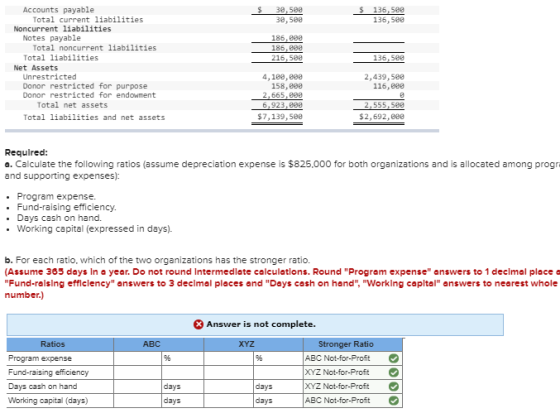560x418 pixels.
Task: Click the 'Accounts payable' line
Action: click(59, 10)
